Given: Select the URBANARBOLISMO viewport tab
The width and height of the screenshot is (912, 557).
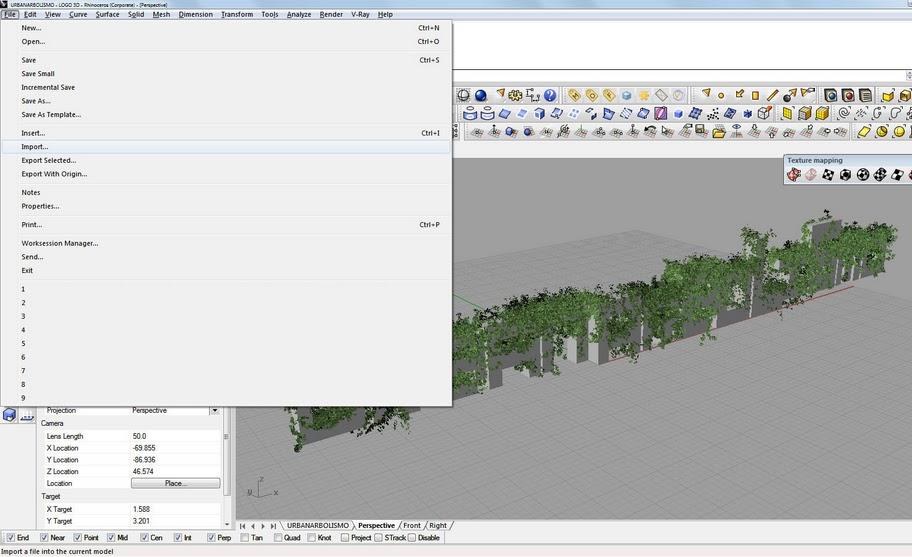Looking at the screenshot, I should point(318,526).
